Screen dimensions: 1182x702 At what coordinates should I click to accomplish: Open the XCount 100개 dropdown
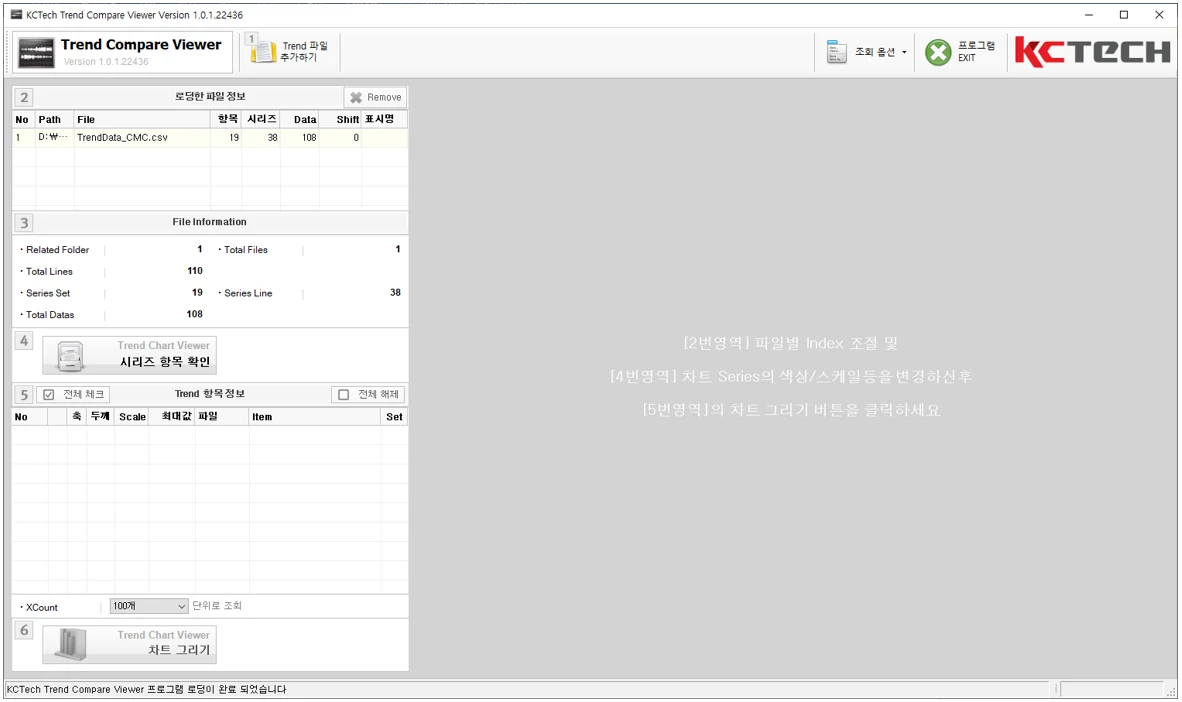pos(149,606)
